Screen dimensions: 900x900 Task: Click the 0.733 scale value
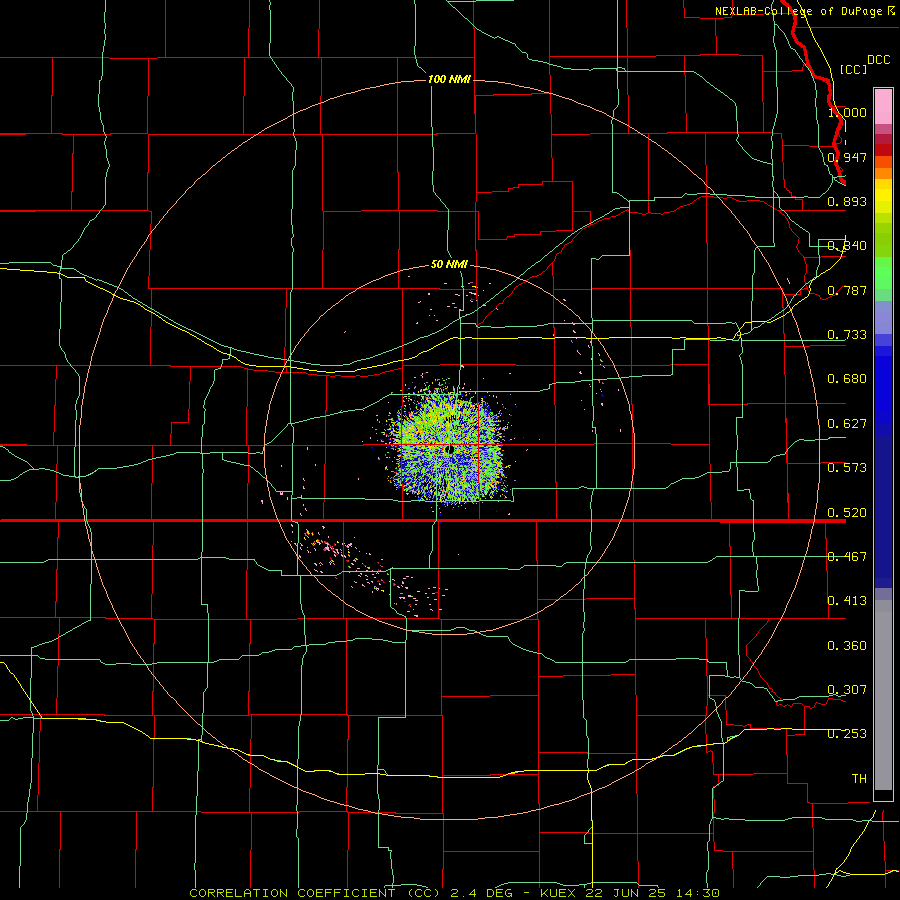847,334
